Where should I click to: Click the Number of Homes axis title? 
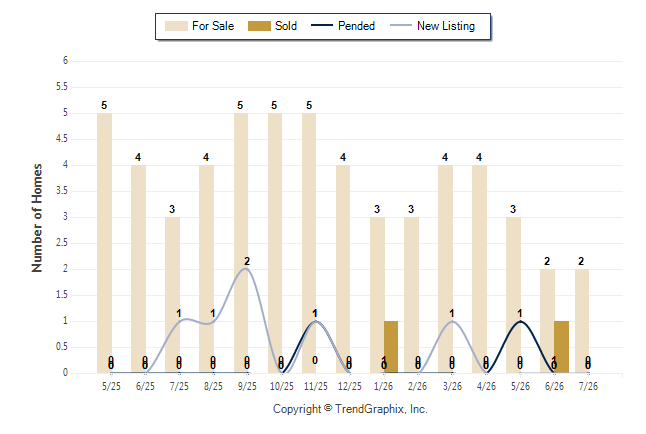(x=37, y=218)
